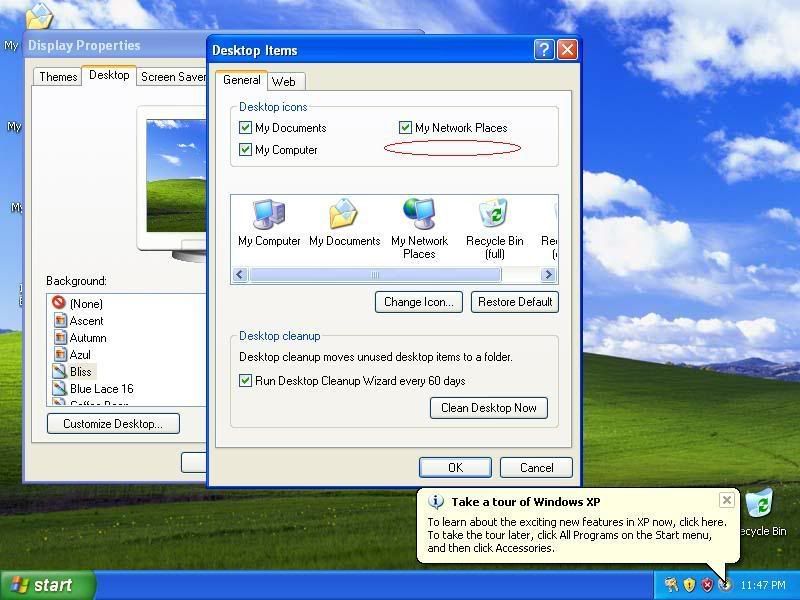Switch to the General tab
Viewport: 800px width, 600px height.
tap(241, 80)
